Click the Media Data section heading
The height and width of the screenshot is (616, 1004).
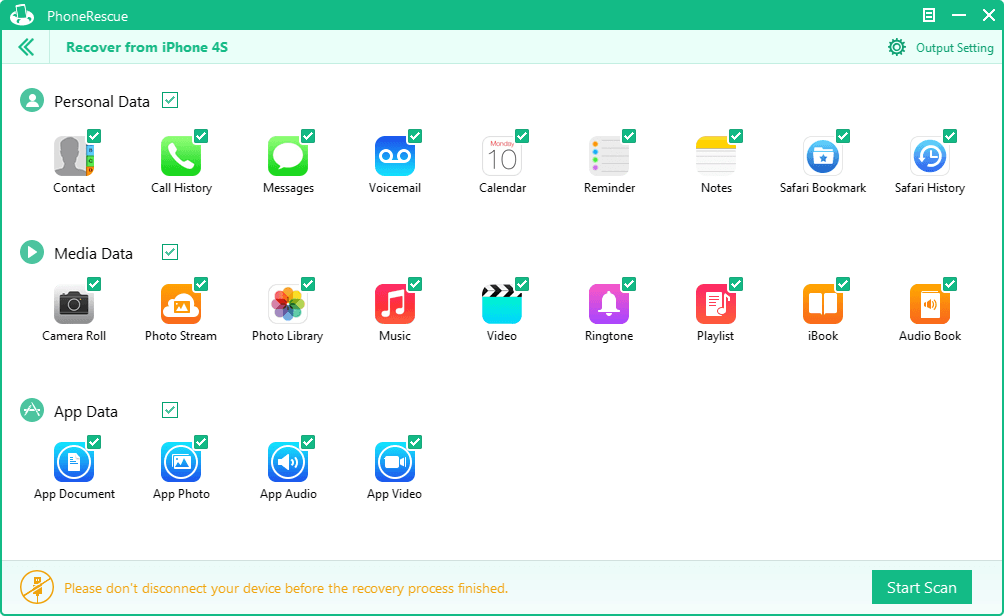pos(93,254)
